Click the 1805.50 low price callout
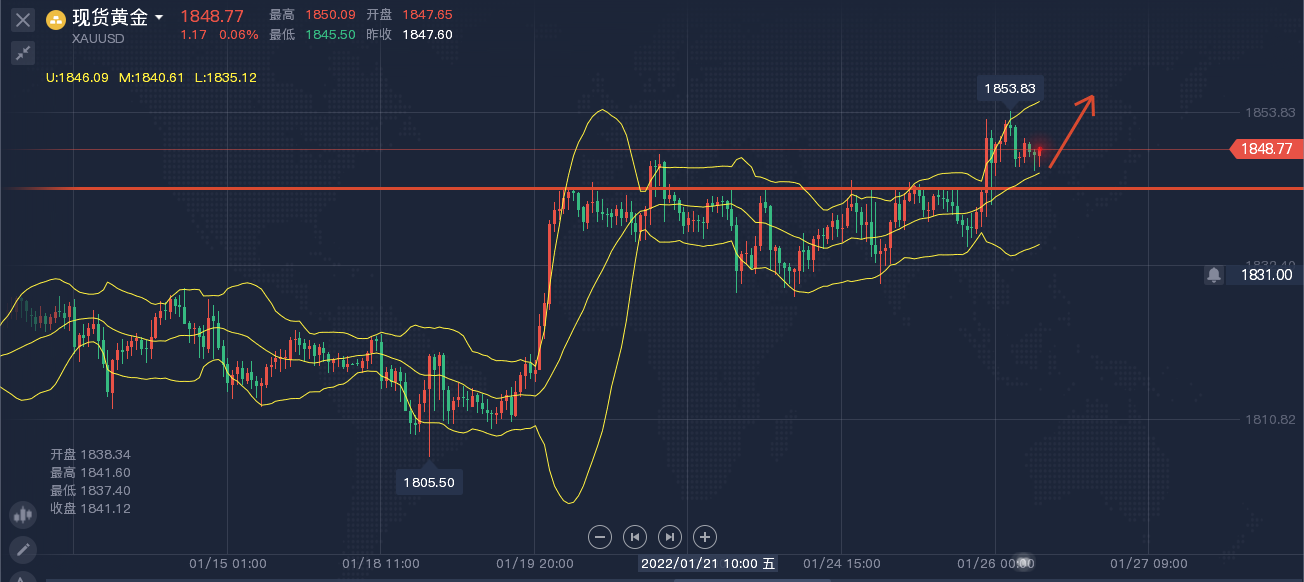The width and height of the screenshot is (1304, 582). 429,482
